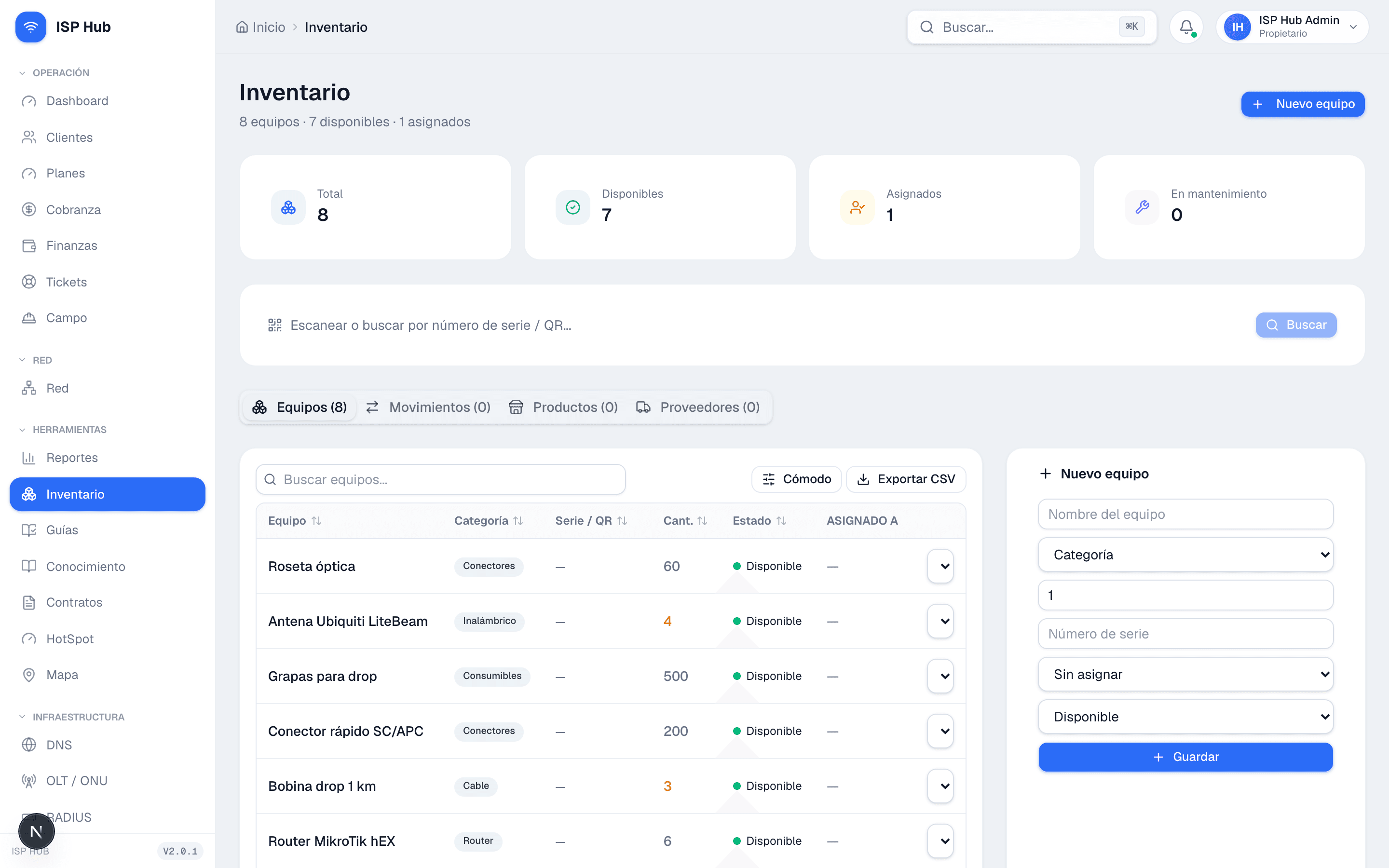
Task: Click the Contratos document icon
Action: pos(29,602)
